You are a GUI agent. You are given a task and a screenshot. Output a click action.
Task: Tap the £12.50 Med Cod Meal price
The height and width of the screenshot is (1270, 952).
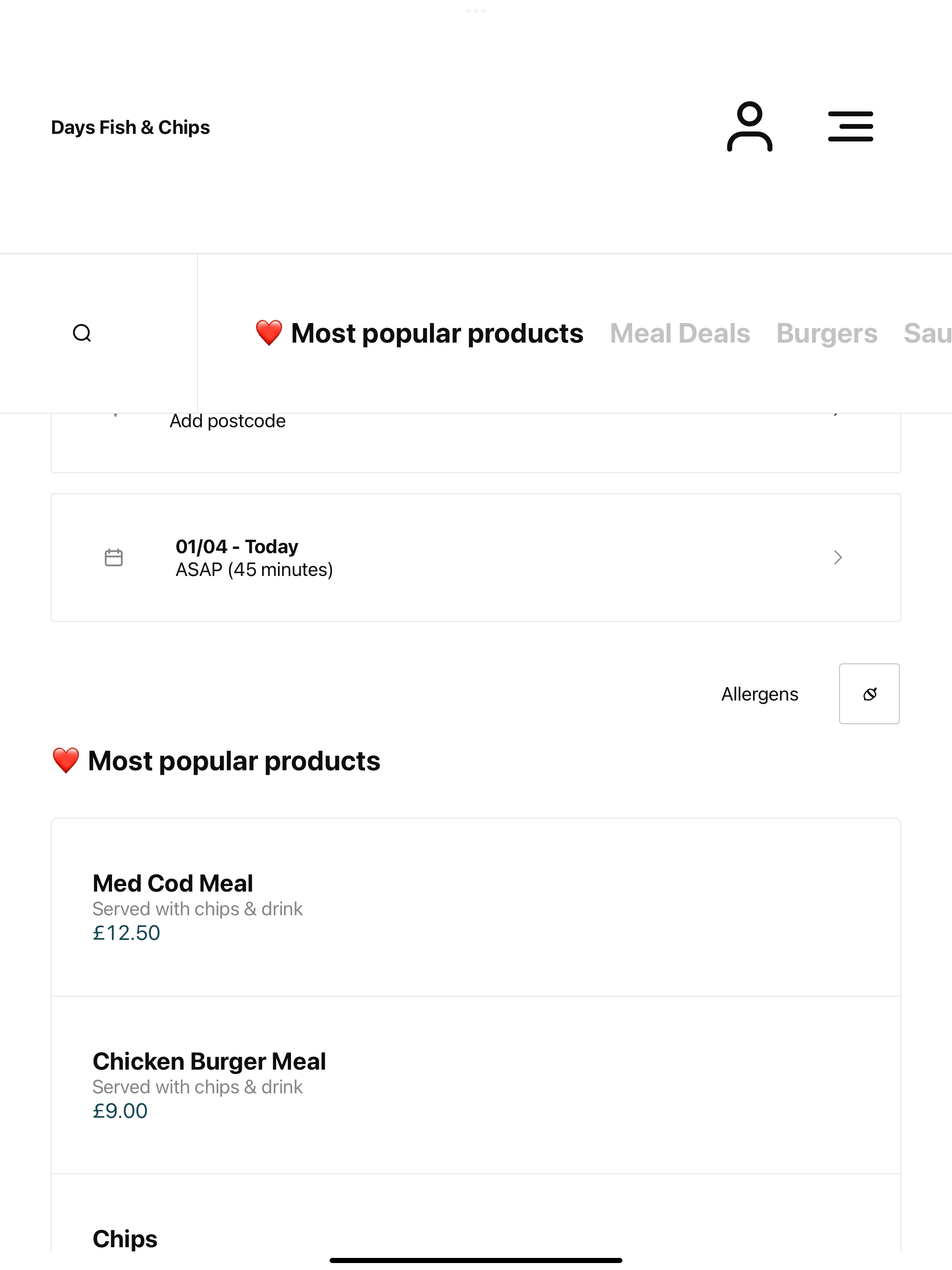click(x=126, y=933)
